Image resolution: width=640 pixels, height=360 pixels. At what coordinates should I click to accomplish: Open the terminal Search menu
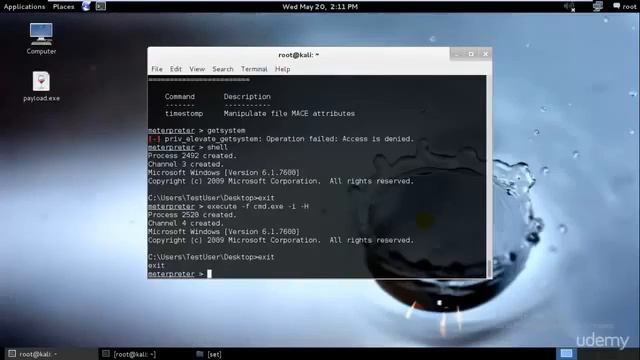[223, 69]
